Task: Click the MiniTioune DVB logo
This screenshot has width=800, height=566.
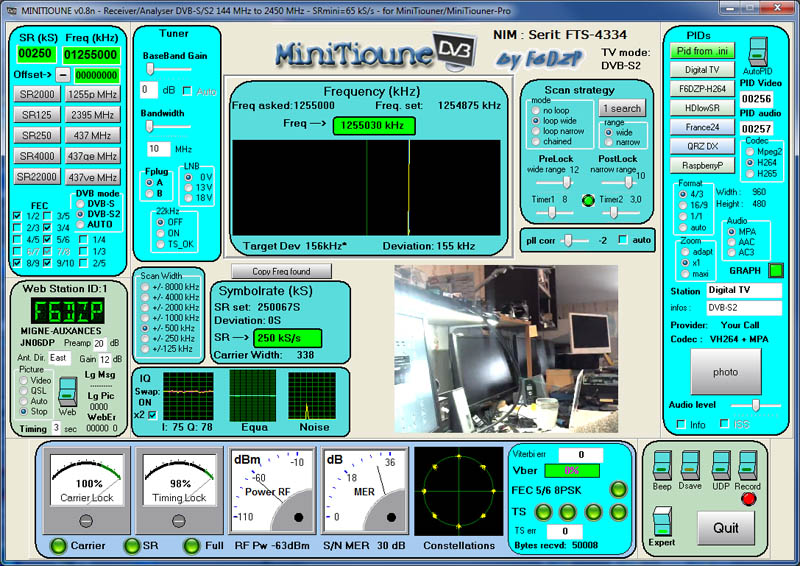Action: (x=376, y=52)
